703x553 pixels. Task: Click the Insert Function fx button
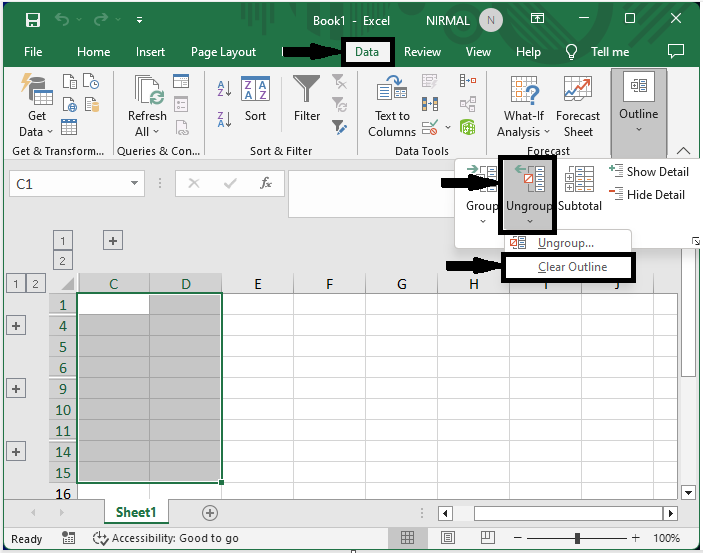tap(266, 183)
